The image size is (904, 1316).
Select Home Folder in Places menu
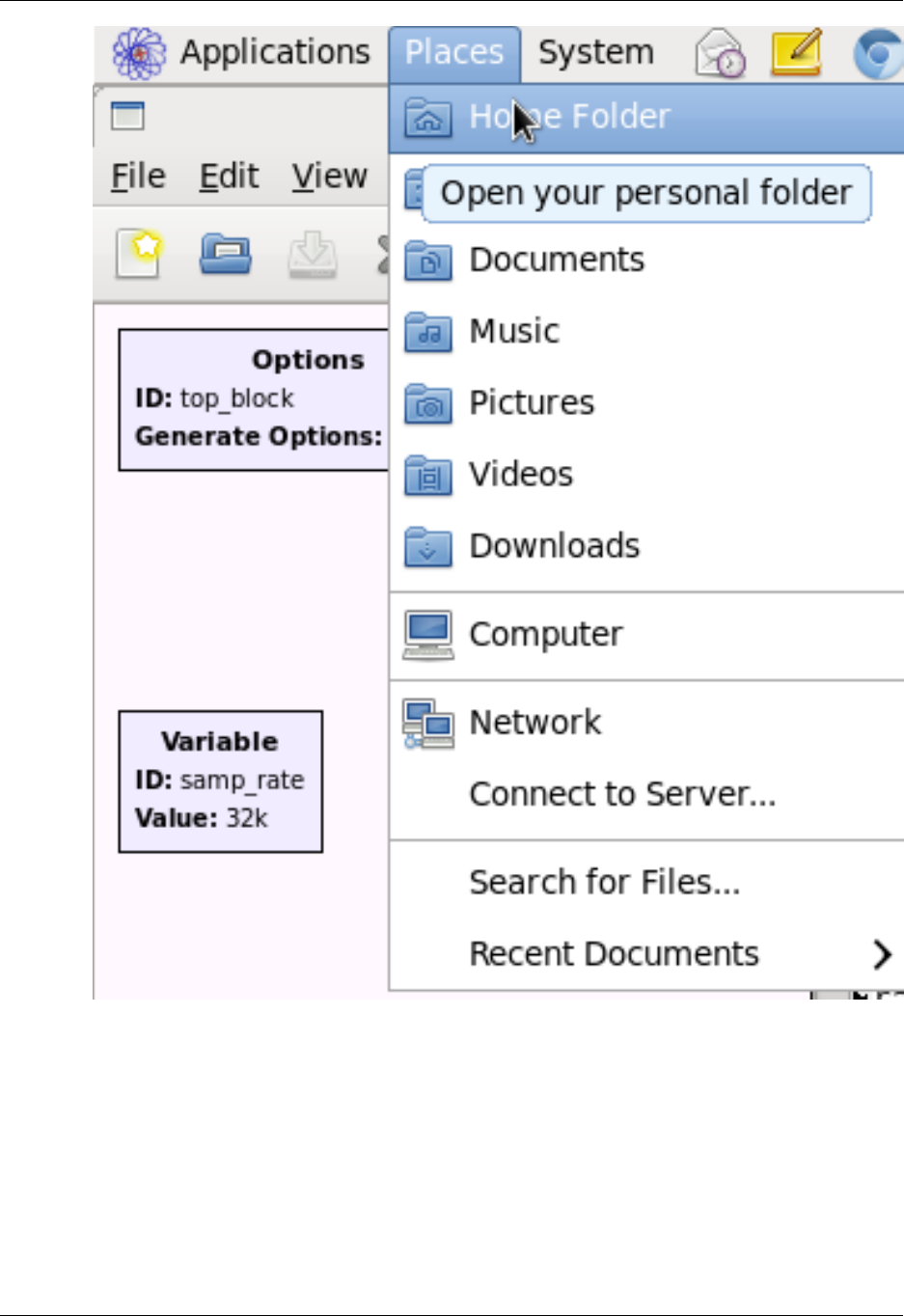point(646,117)
